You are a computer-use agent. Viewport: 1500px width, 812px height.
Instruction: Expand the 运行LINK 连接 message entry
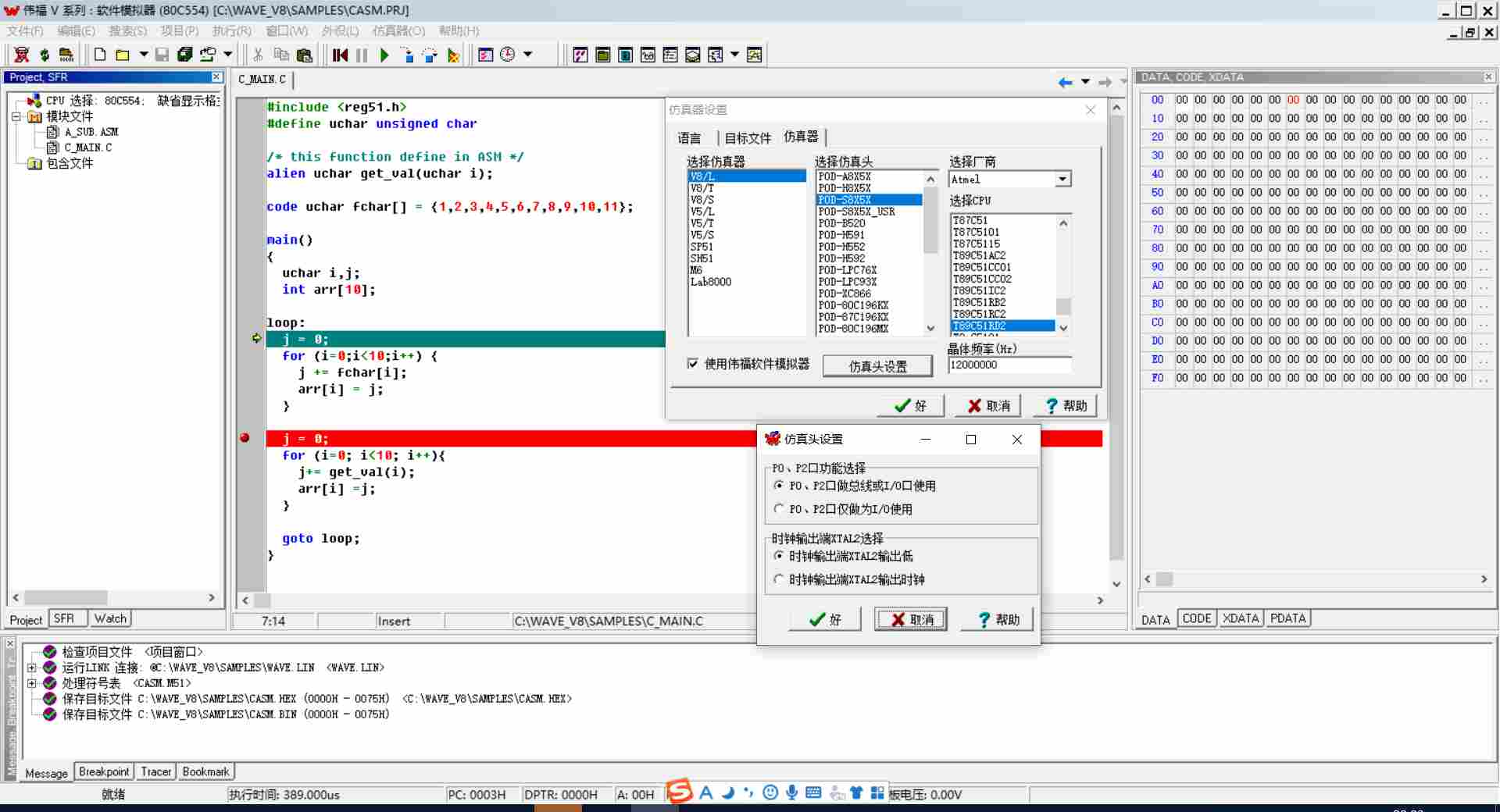pyautogui.click(x=32, y=668)
